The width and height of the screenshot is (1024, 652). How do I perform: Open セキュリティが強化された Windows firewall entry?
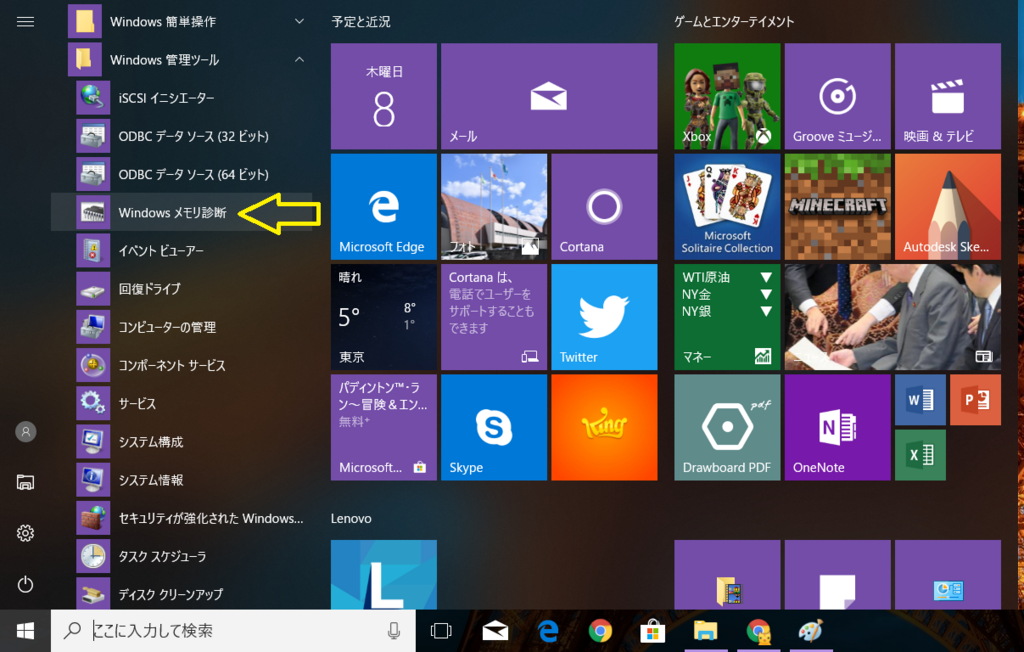tap(182, 518)
